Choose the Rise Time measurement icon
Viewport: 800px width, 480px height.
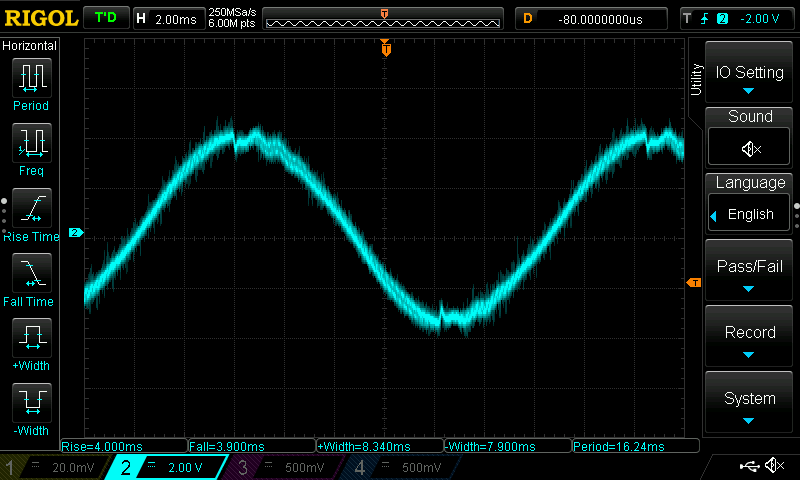(31, 208)
